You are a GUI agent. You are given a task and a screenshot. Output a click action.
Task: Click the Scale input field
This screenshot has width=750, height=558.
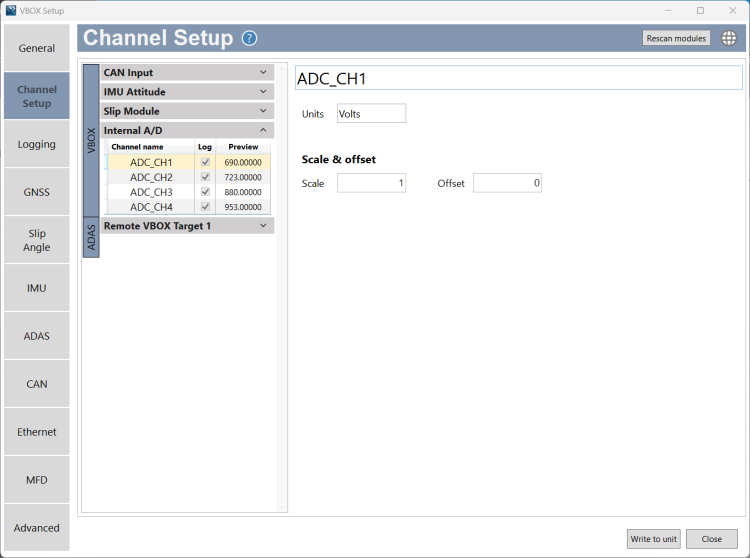[x=371, y=183]
